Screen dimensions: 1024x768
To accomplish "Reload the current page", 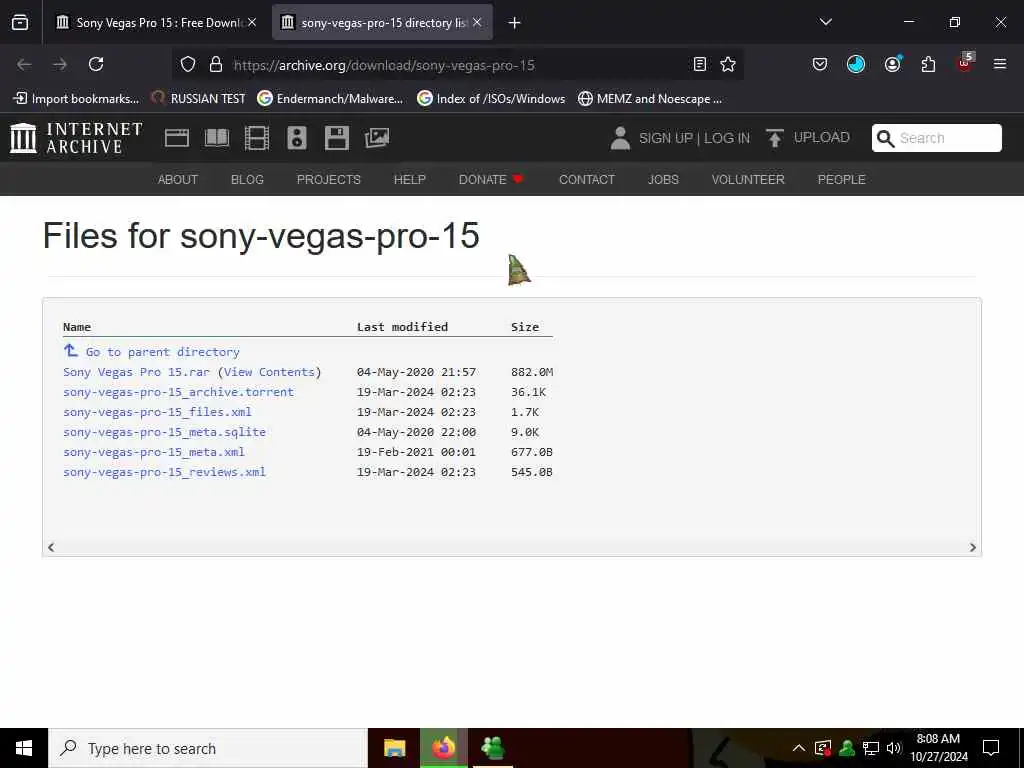I will pyautogui.click(x=96, y=64).
